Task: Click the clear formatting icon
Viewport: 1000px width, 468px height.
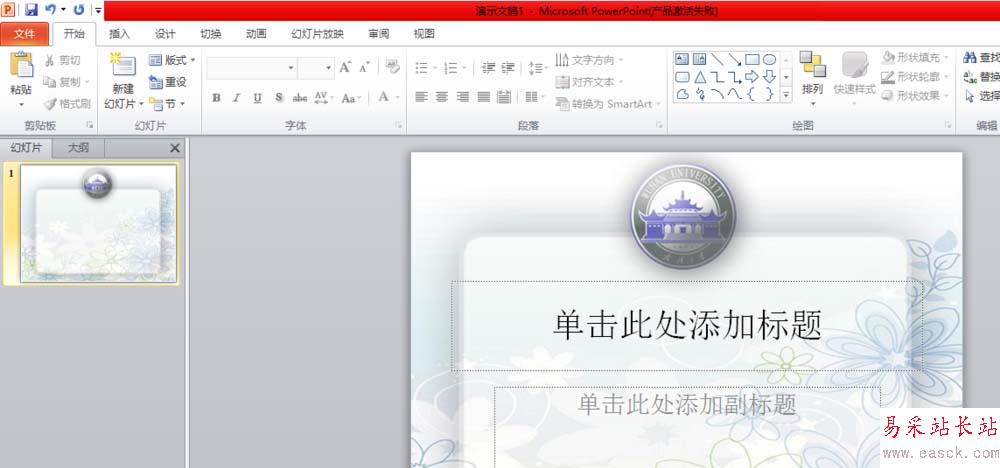Action: (x=393, y=66)
